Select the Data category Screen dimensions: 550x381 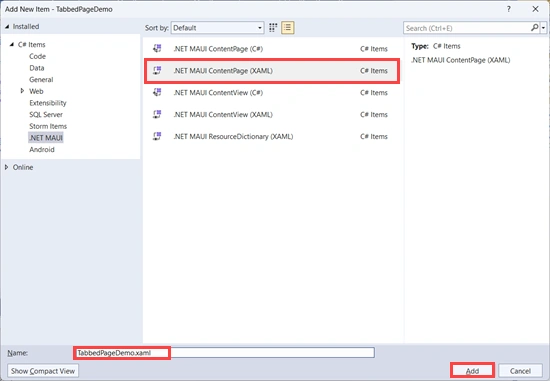point(37,68)
